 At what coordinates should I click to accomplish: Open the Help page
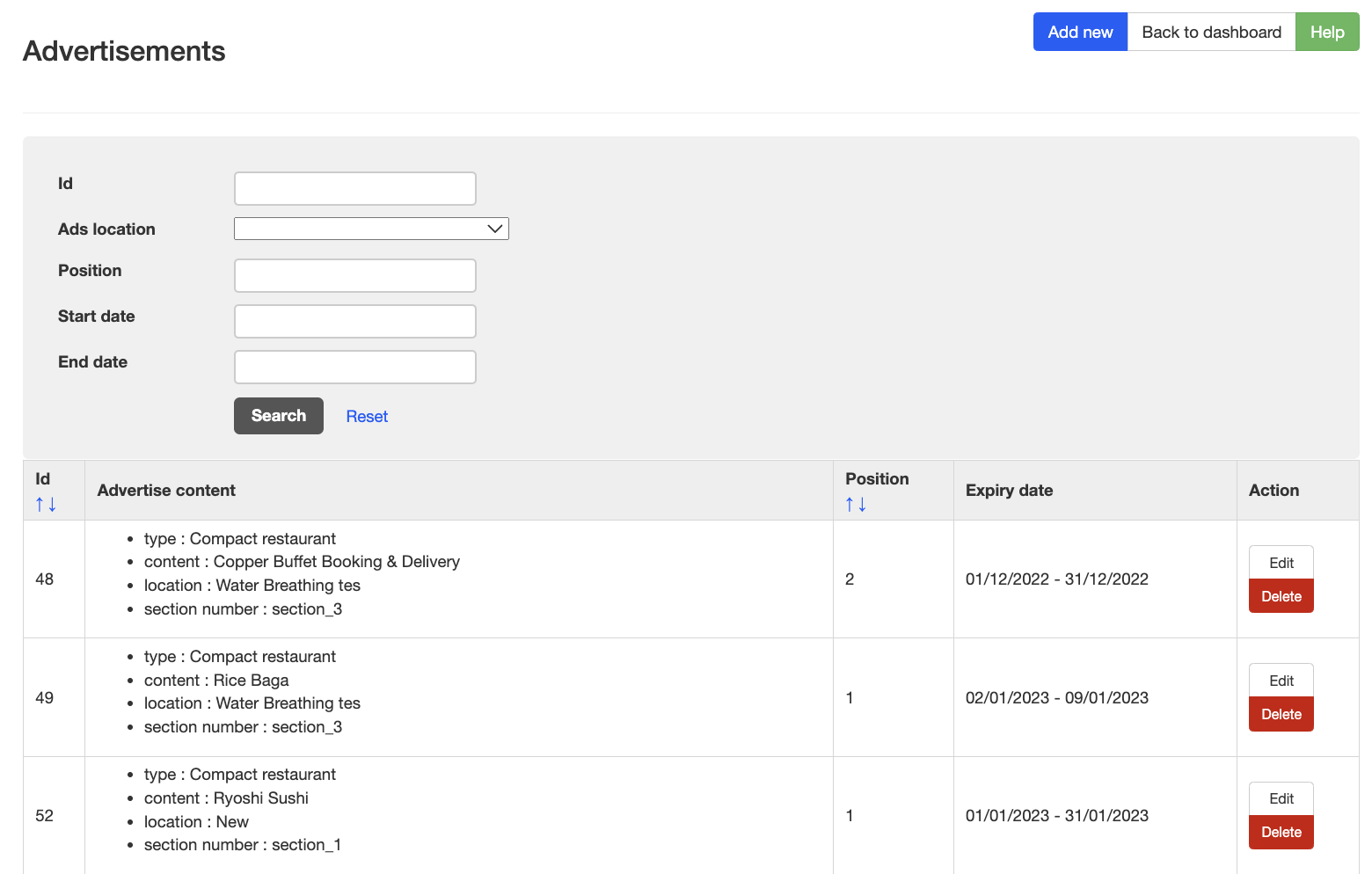pyautogui.click(x=1326, y=32)
